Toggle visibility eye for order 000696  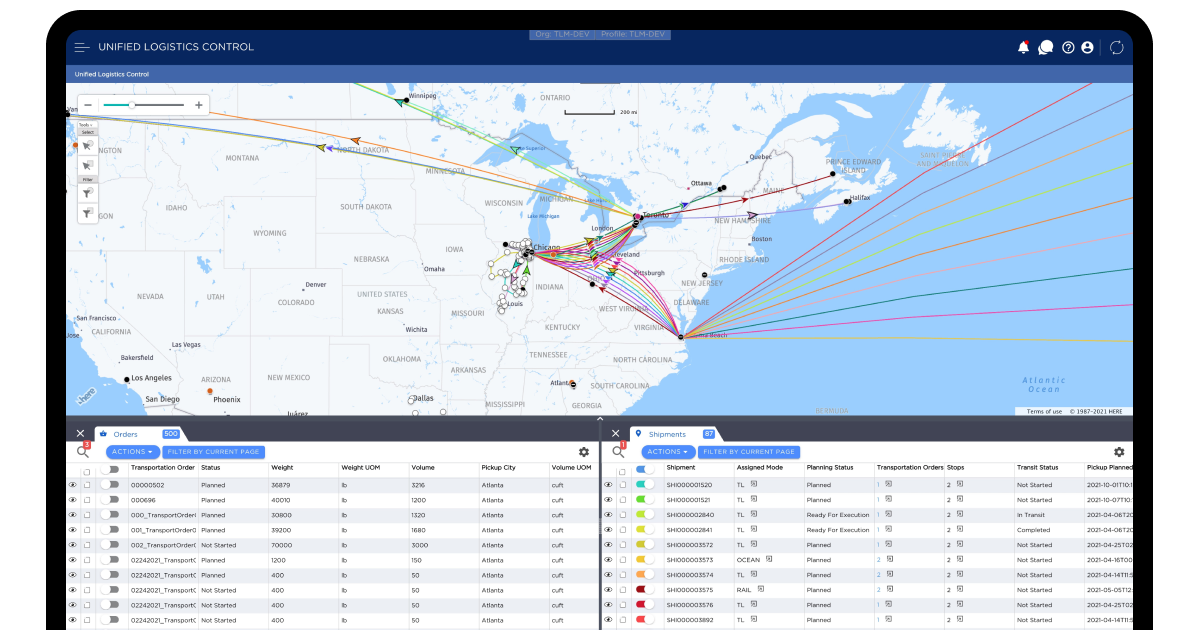72,500
